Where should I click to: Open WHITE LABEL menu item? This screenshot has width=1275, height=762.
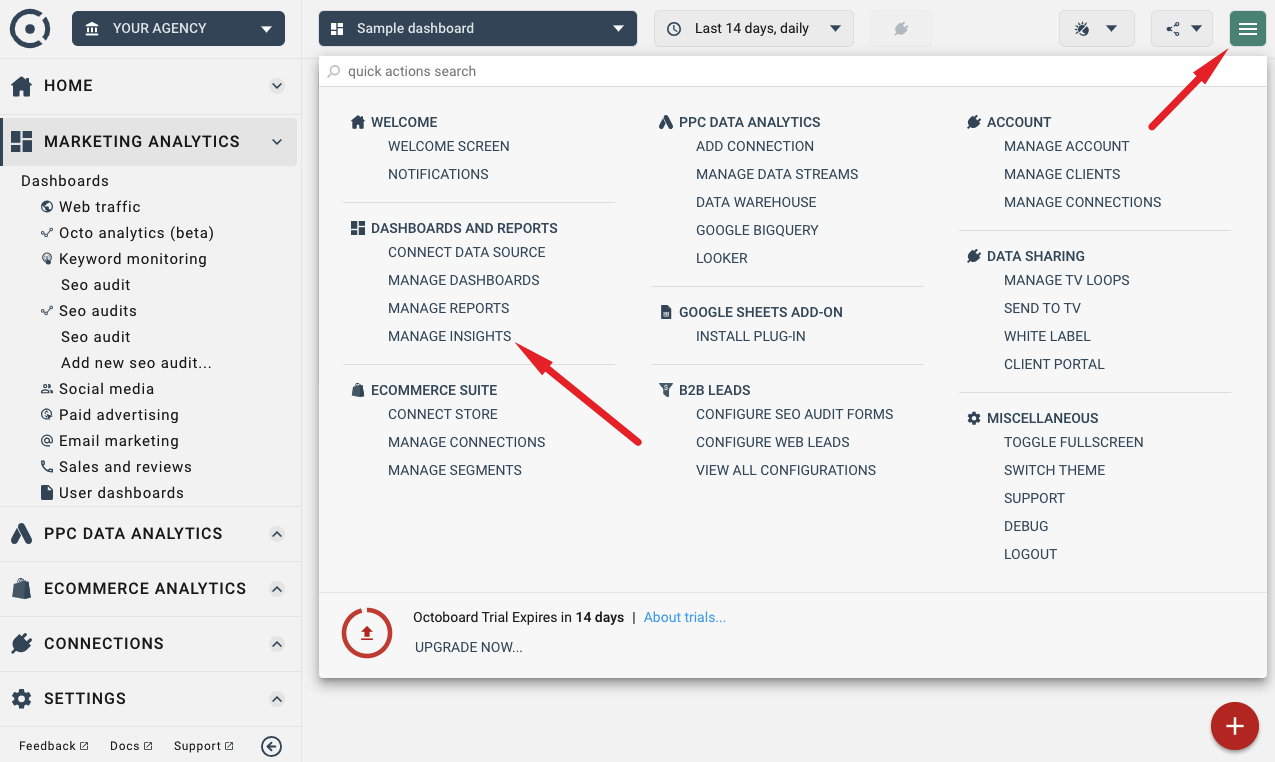1047,336
